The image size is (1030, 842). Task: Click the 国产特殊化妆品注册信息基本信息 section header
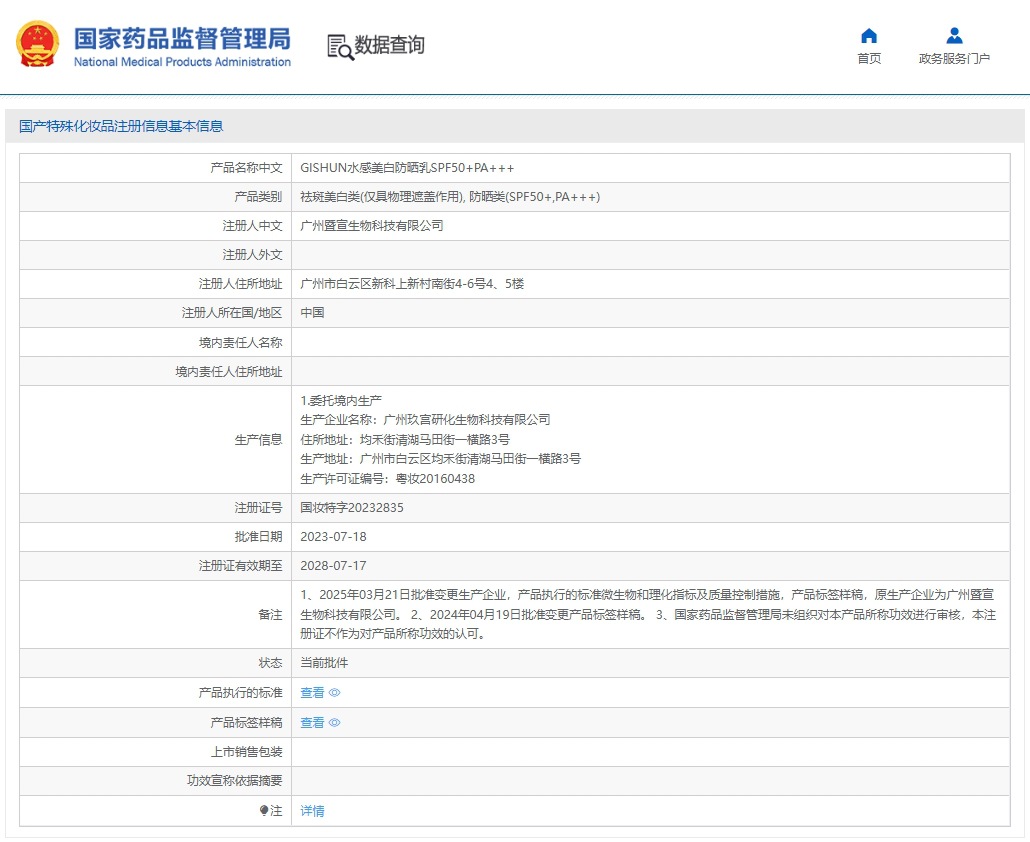pyautogui.click(x=121, y=126)
